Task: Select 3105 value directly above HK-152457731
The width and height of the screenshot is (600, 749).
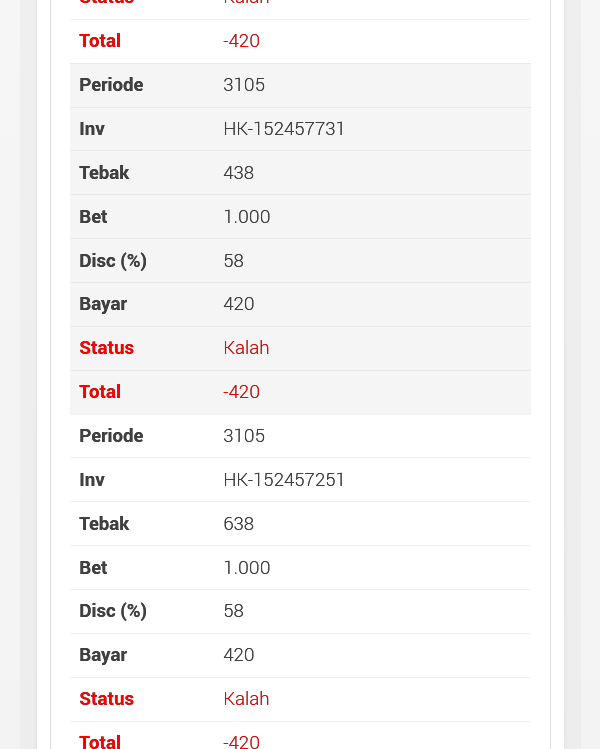Action: [244, 85]
